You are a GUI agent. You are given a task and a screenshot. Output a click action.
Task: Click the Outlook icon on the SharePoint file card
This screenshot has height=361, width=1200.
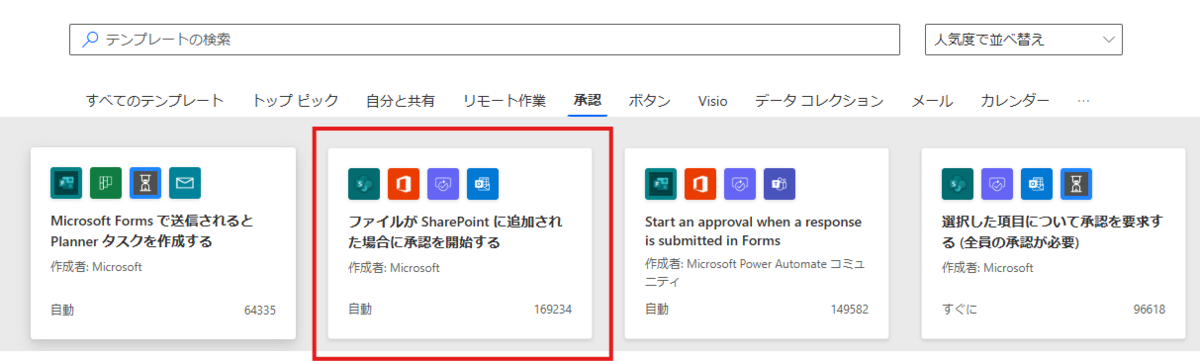[483, 184]
